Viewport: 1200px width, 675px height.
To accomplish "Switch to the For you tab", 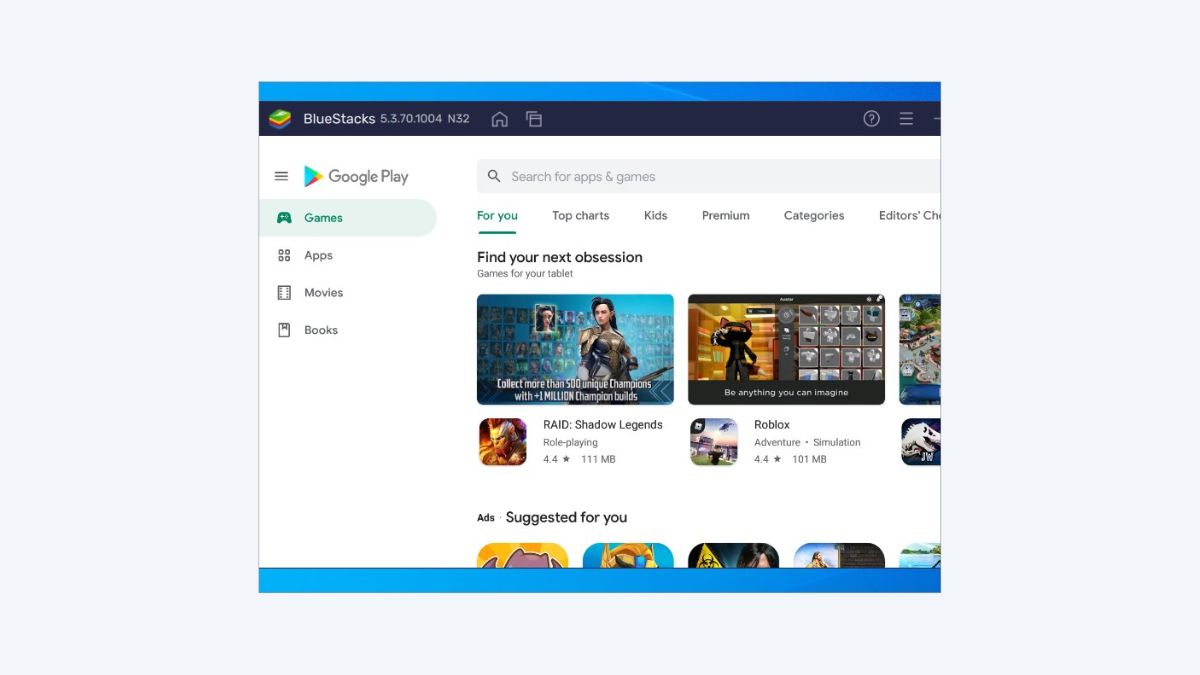I will pos(497,216).
